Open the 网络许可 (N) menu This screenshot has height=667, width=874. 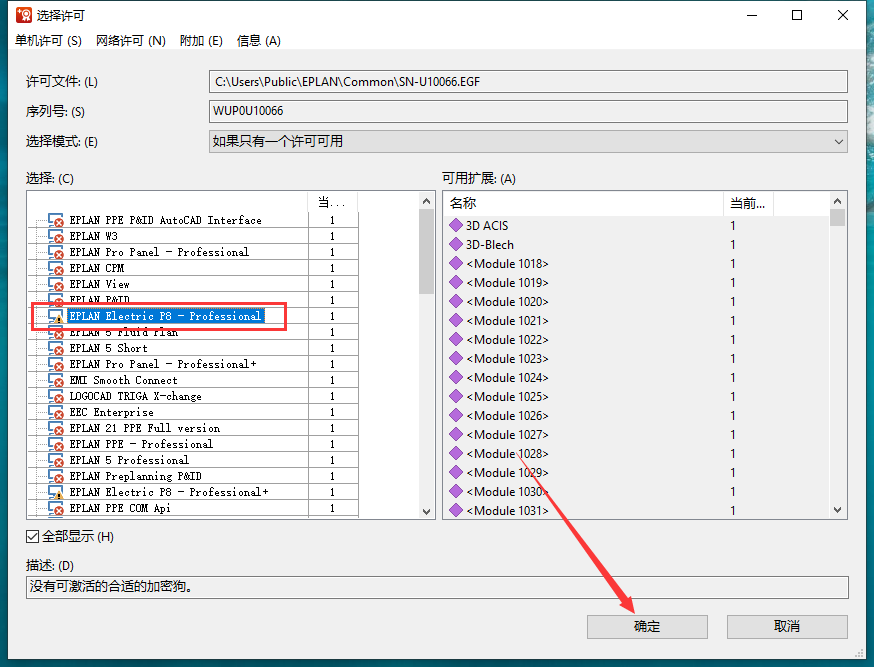point(131,41)
